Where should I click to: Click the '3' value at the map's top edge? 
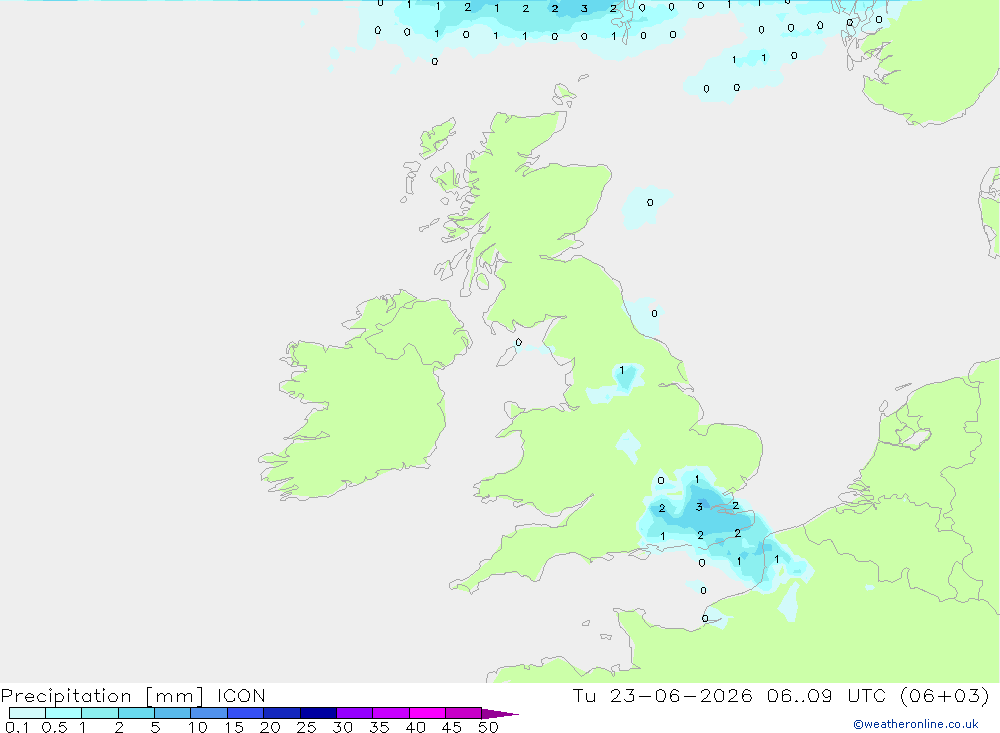click(x=584, y=9)
